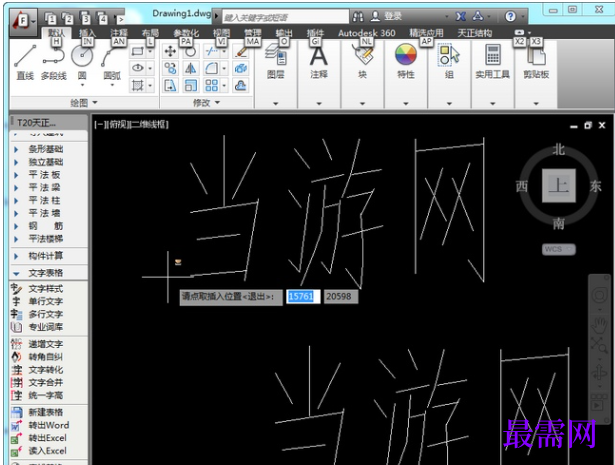Click the Scale tool icon
This screenshot has height=465, width=615.
[x=191, y=85]
